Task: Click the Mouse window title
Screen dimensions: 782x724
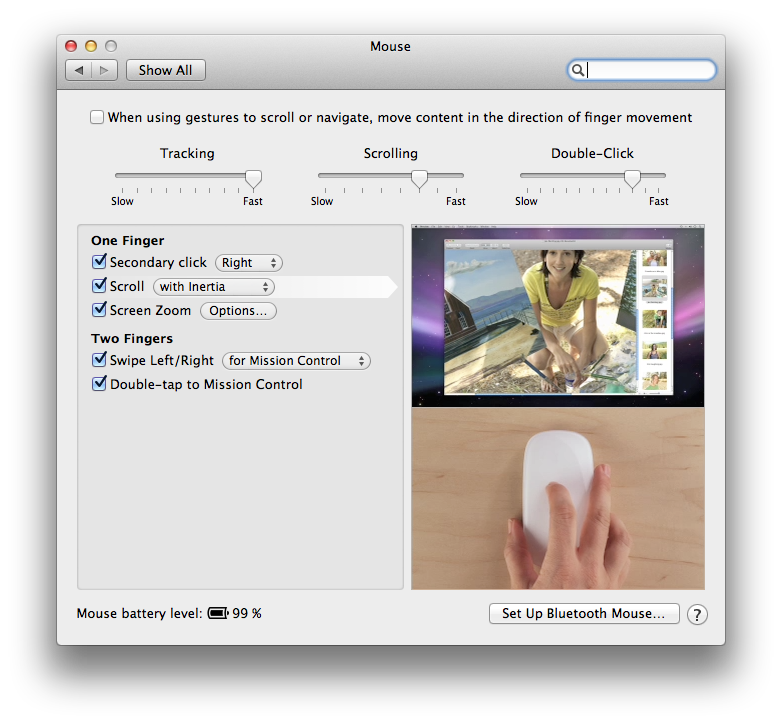Action: pyautogui.click(x=391, y=46)
